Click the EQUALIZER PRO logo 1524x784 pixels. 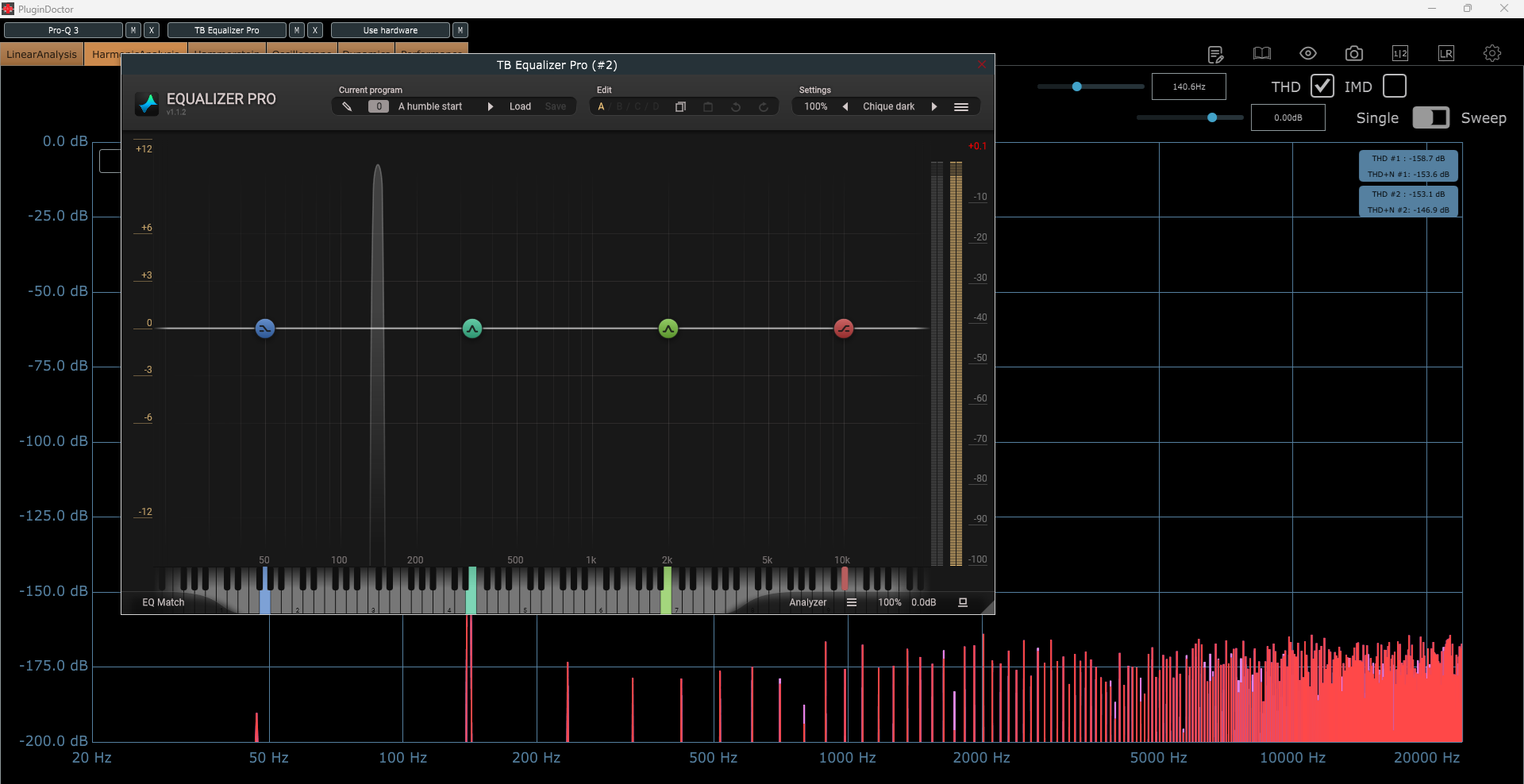[x=206, y=102]
